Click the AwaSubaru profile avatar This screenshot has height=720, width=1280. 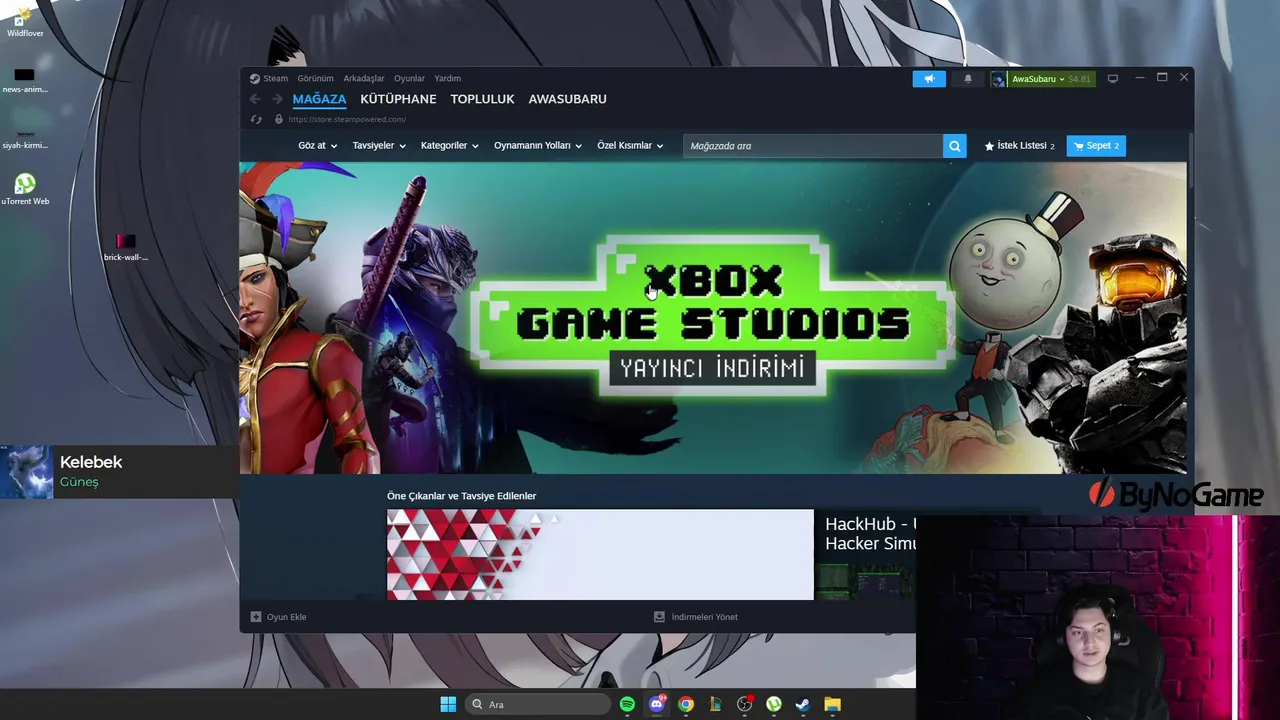click(998, 79)
